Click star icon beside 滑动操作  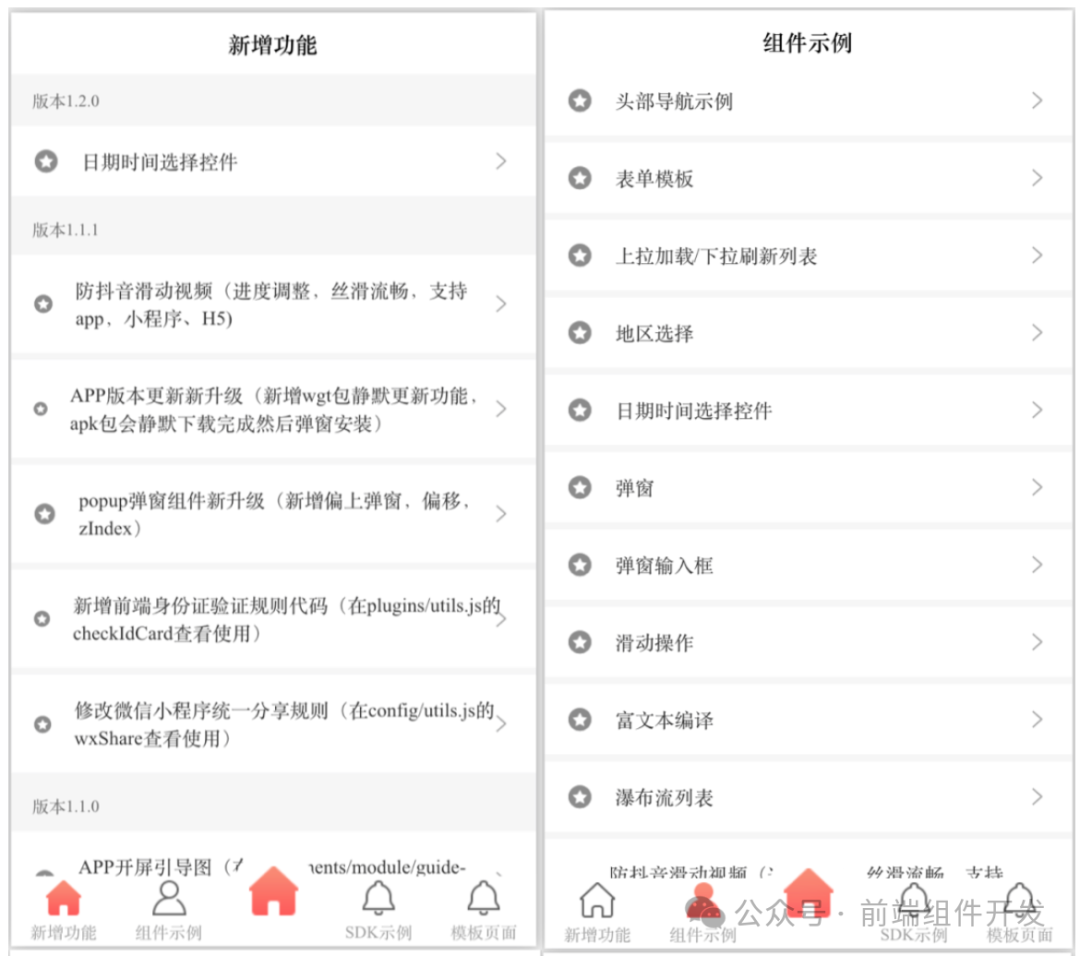[580, 642]
